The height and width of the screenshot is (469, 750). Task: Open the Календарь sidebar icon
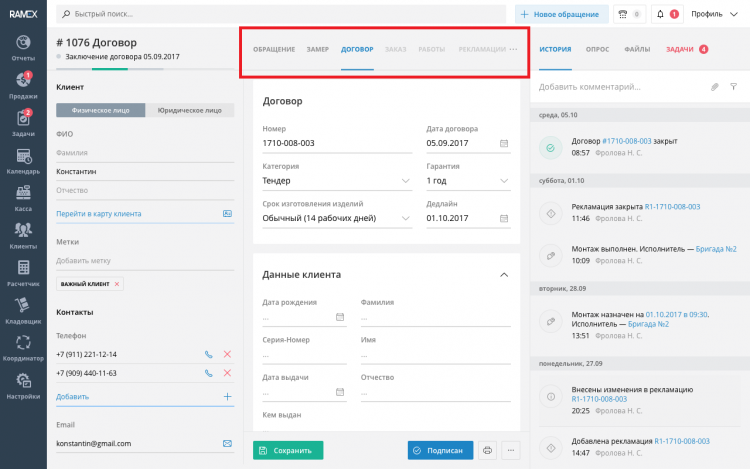coord(22,160)
